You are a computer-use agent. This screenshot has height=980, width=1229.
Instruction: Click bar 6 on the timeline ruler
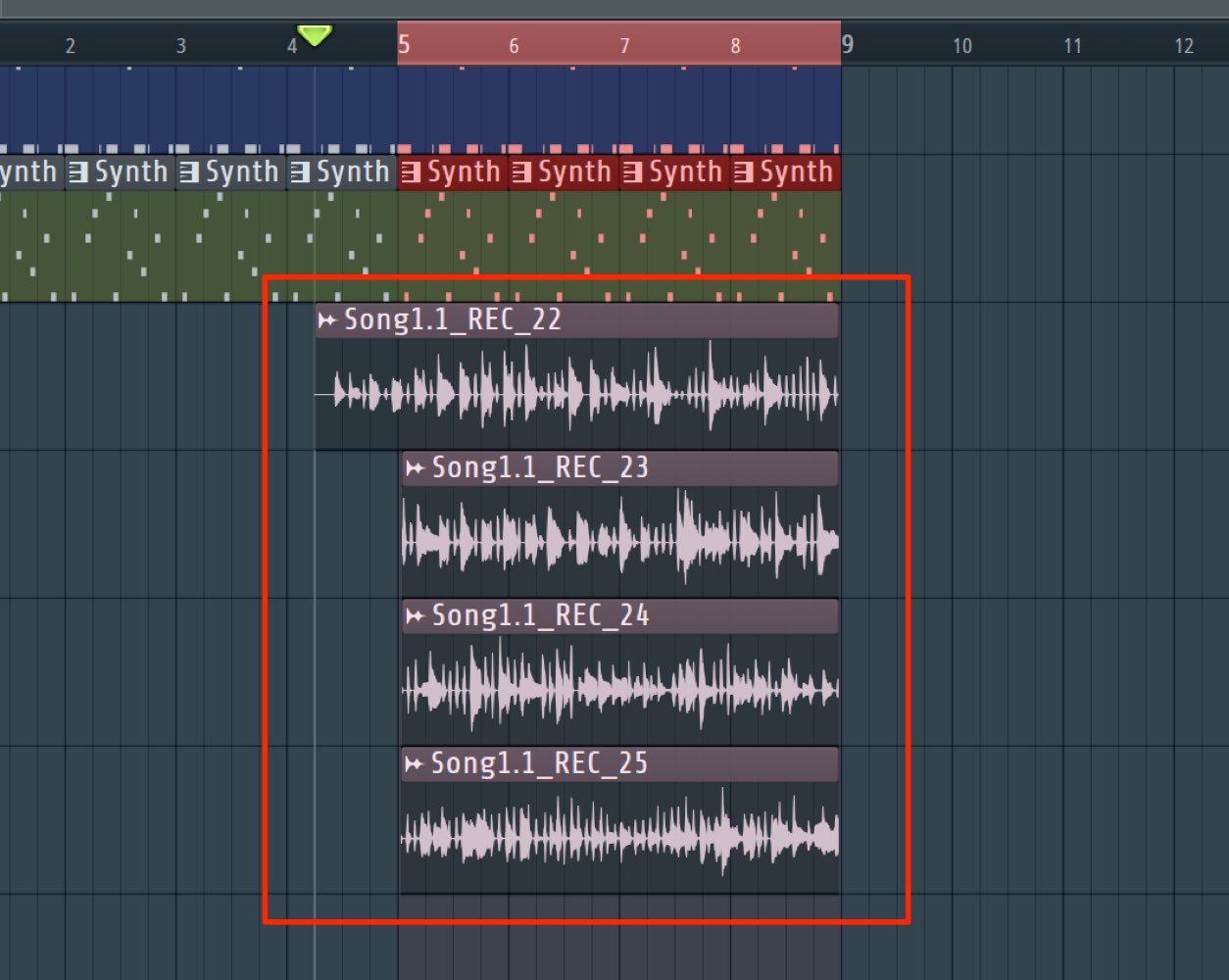tap(514, 46)
